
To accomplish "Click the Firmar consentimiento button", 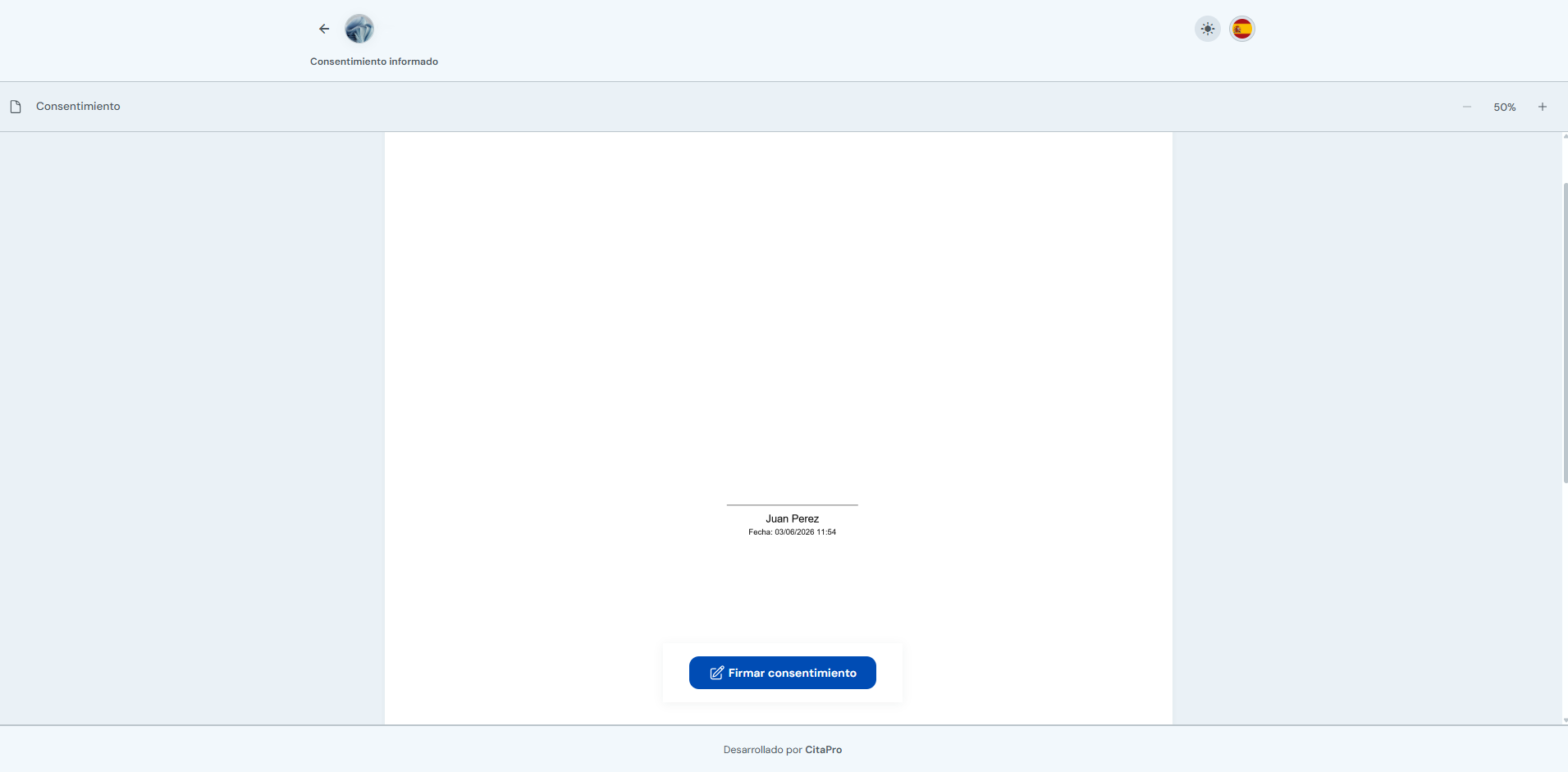I will 783,673.
